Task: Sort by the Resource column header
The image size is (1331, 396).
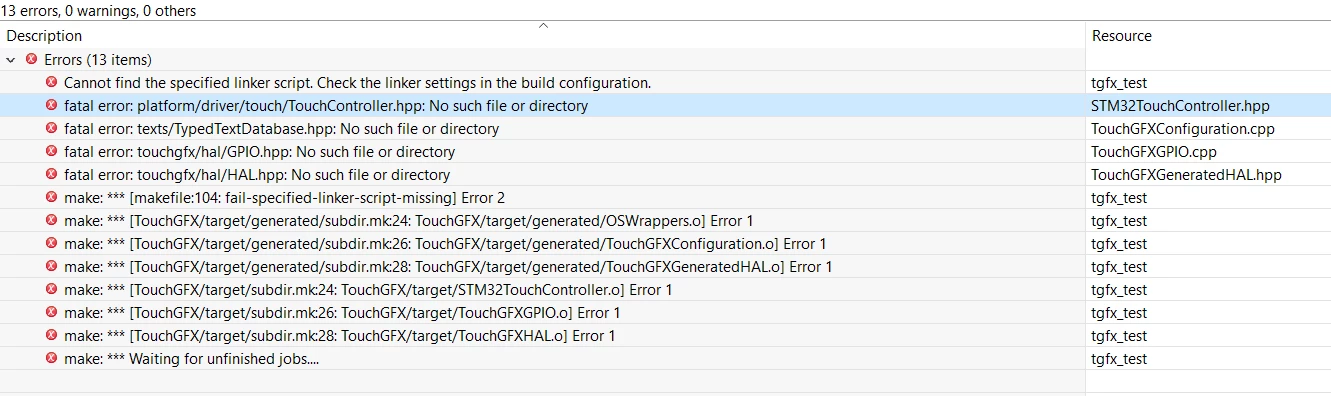Action: pos(1121,36)
